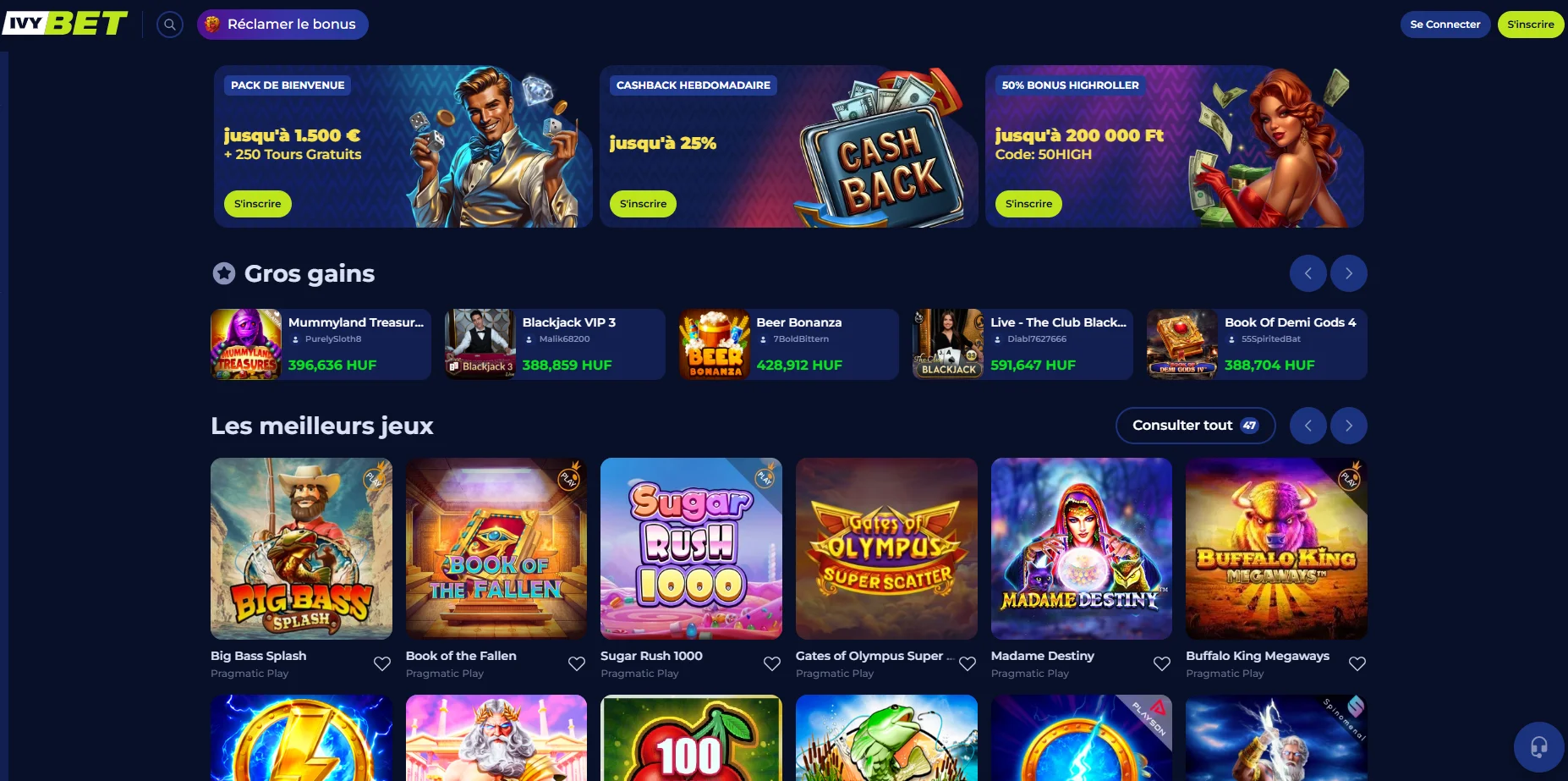
Task: Click the Beer Bonanza win icon
Action: (714, 344)
